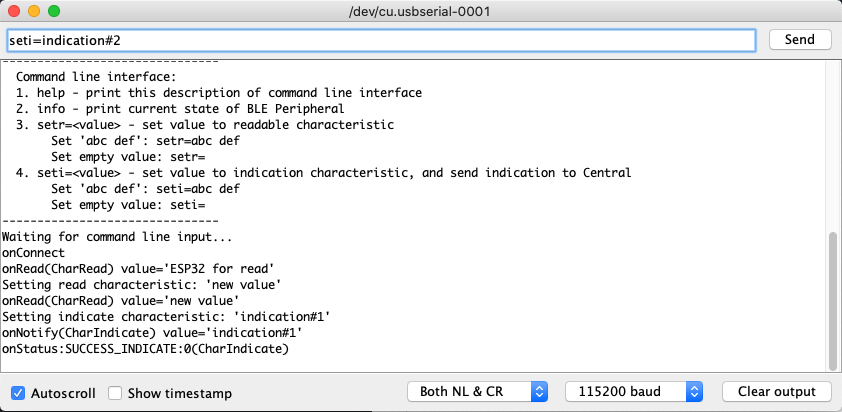Click the /dev/cu.usbserial-0001 window title
This screenshot has width=842, height=412.
(419, 11)
